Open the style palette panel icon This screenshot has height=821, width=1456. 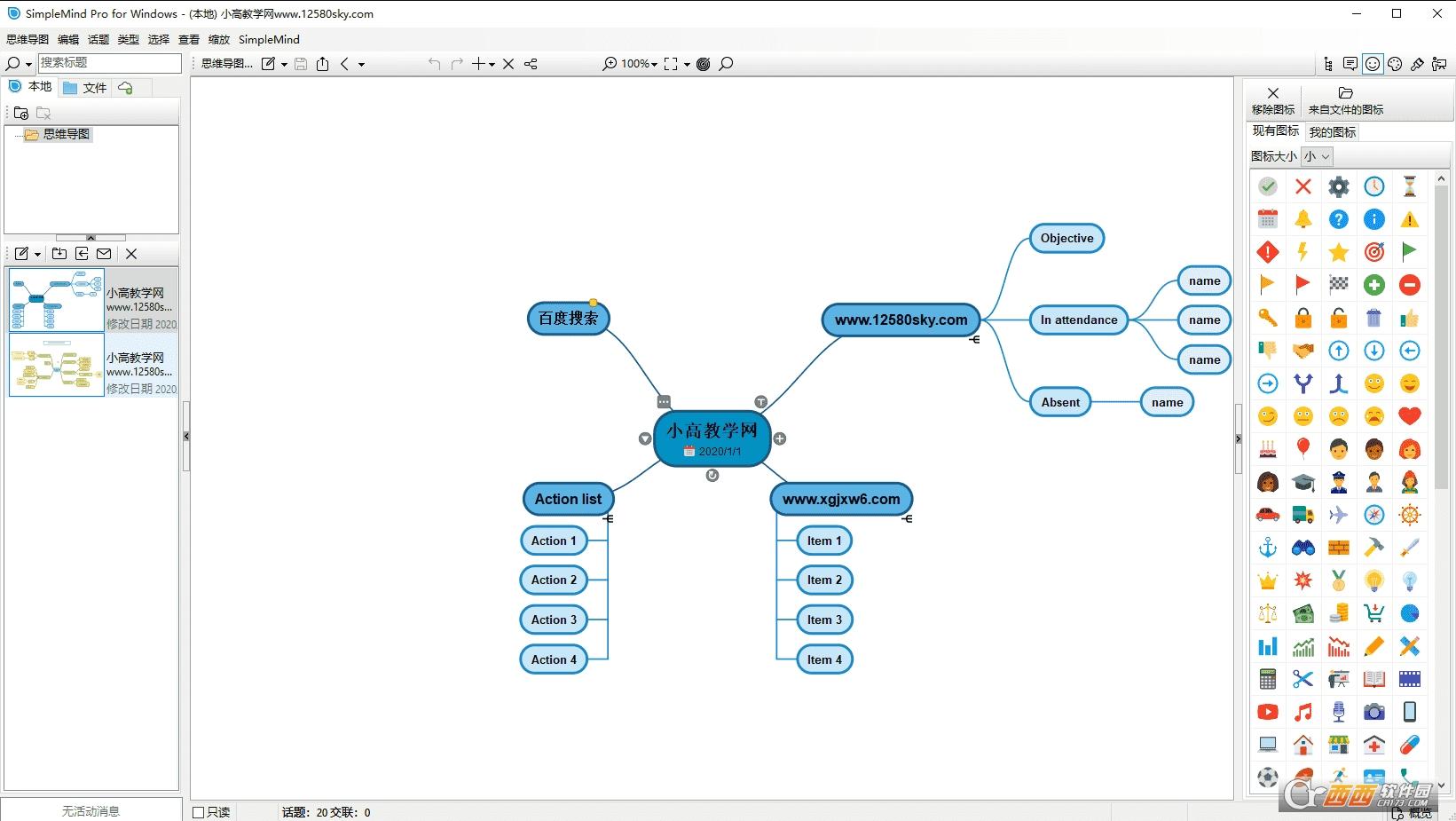tap(1395, 64)
